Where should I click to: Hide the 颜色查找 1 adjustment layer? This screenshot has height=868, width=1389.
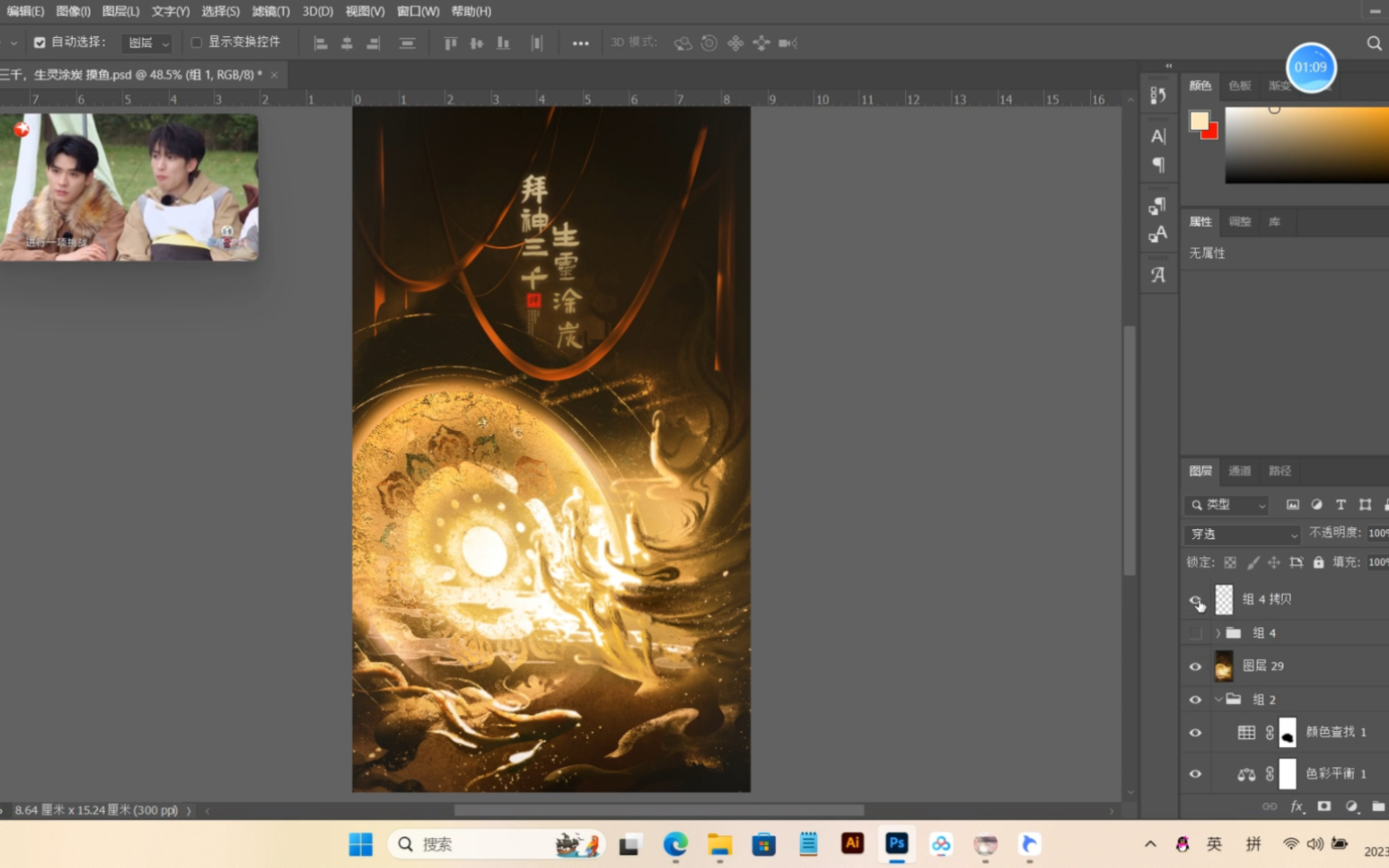coord(1196,733)
